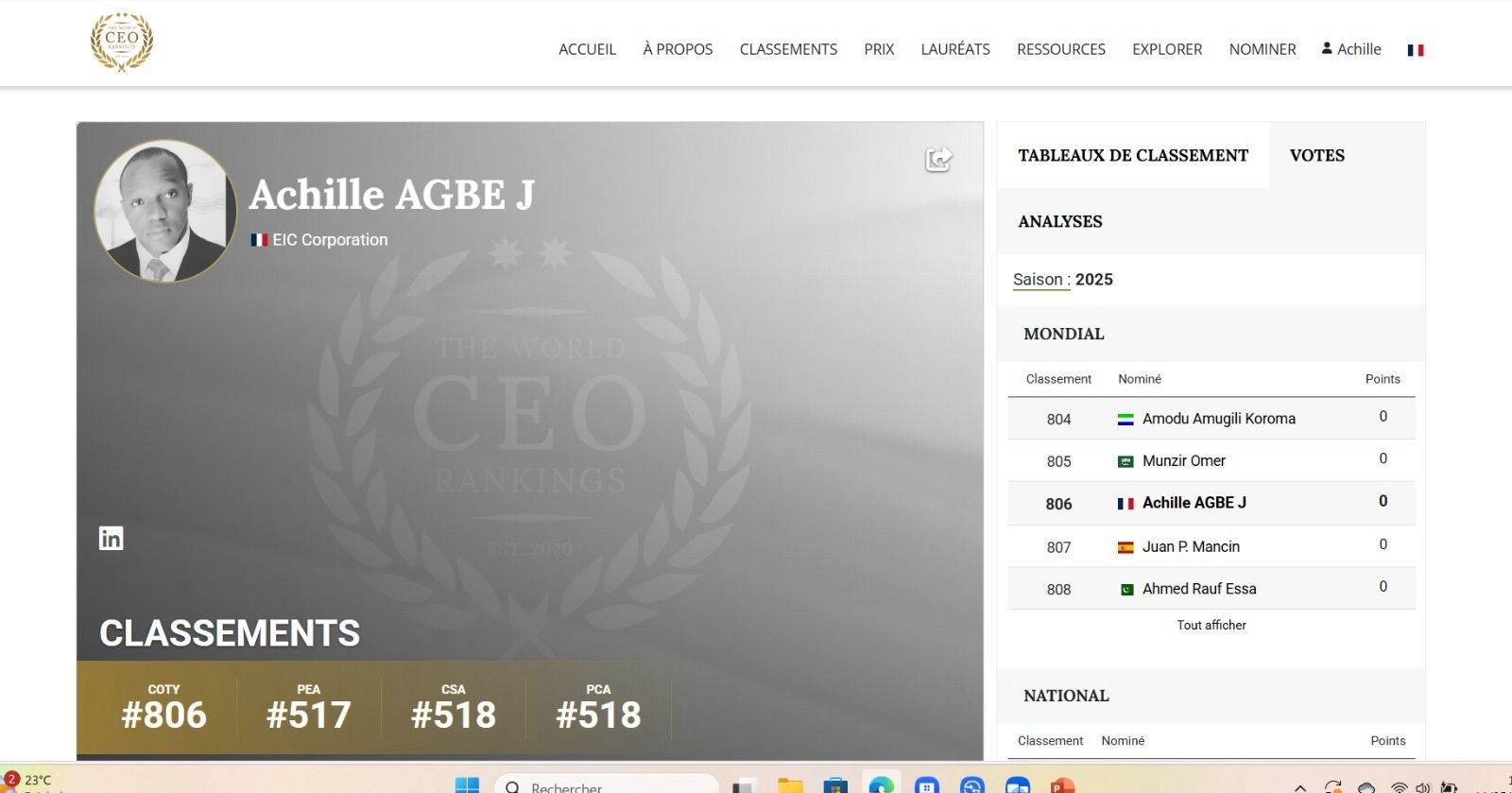
Task: Open the Windows Start menu
Action: [467, 784]
